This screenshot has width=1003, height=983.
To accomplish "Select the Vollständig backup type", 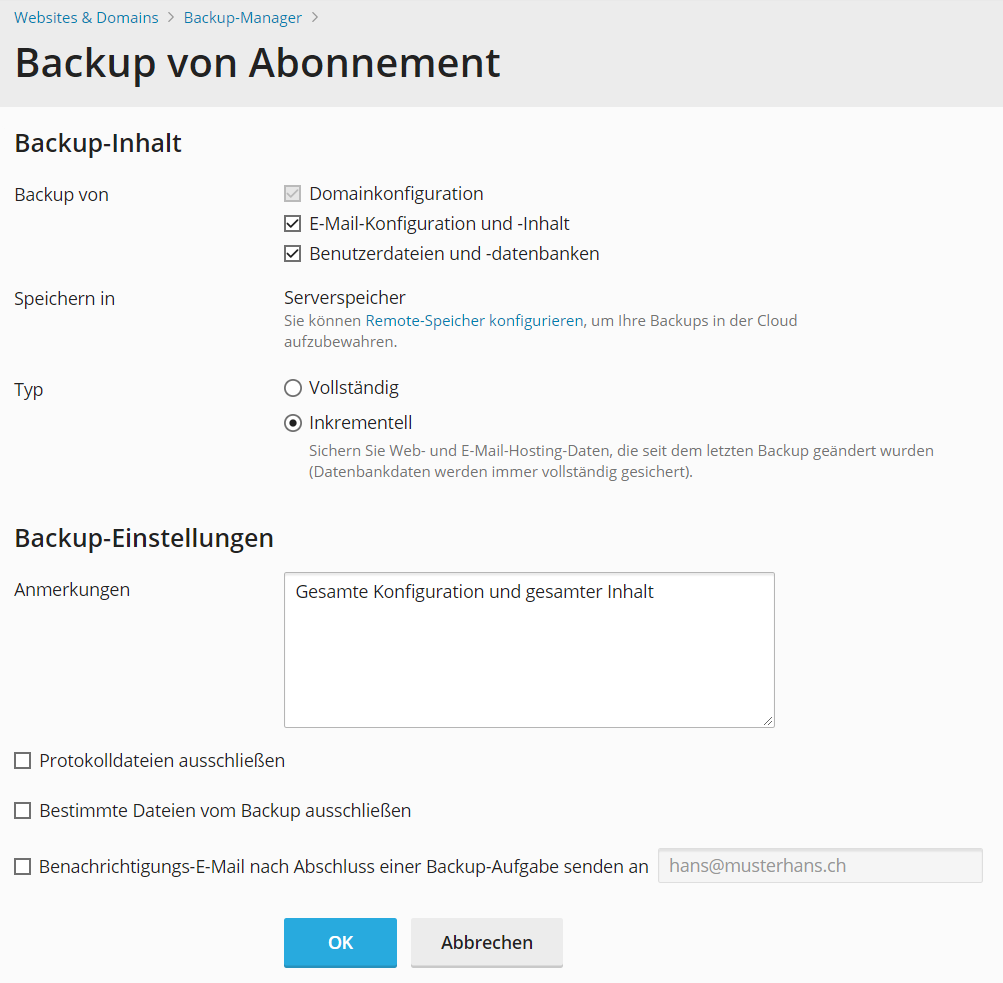I will coord(293,388).
